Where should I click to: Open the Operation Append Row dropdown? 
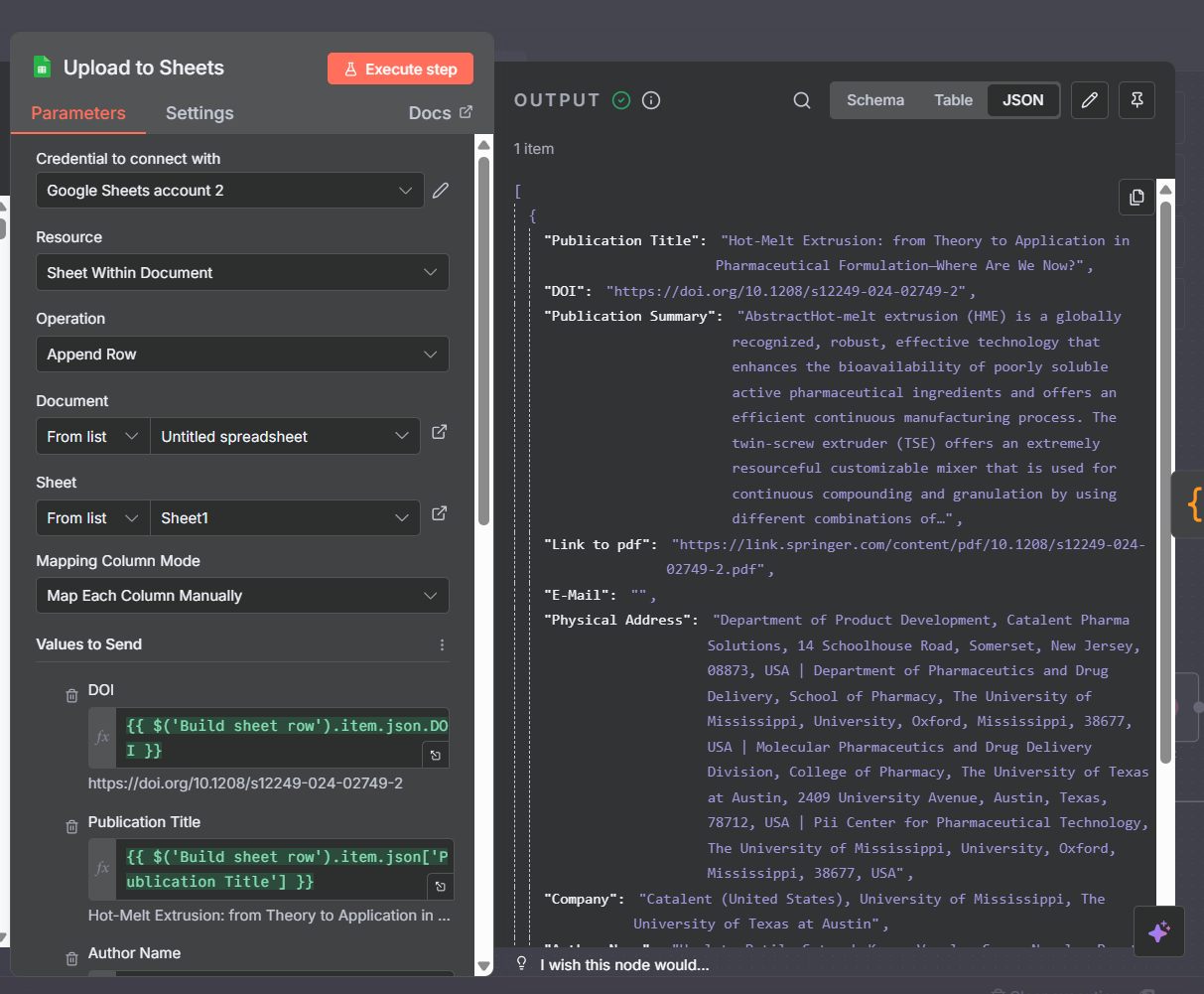click(241, 355)
